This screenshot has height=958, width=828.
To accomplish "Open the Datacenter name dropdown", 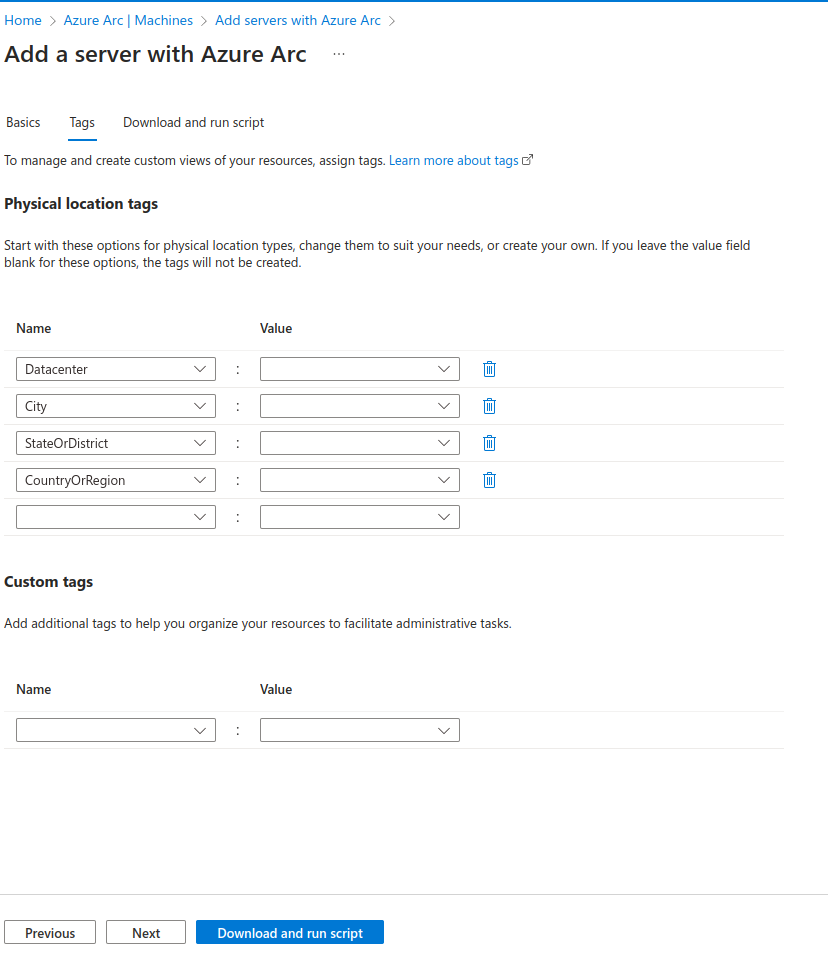I will 115,369.
